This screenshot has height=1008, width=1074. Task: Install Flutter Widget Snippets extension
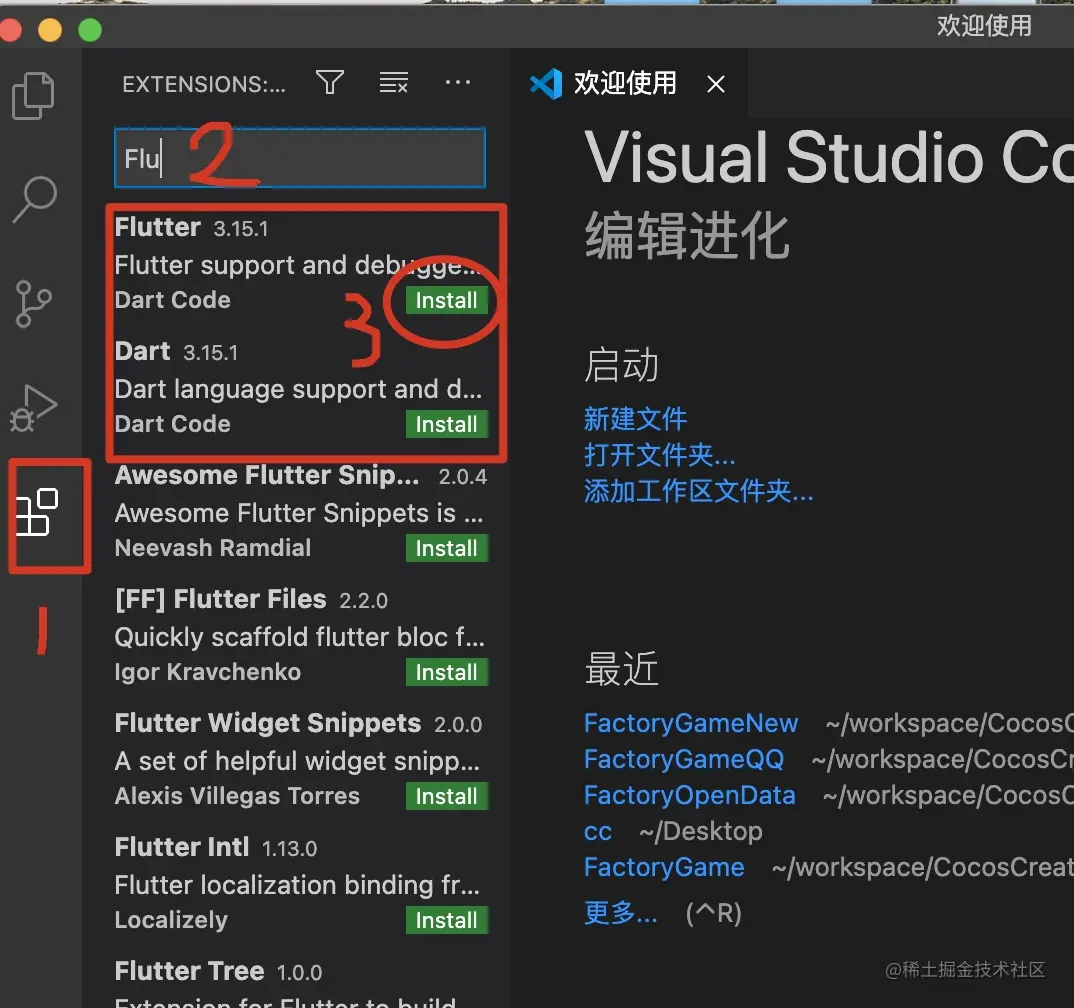click(x=447, y=796)
